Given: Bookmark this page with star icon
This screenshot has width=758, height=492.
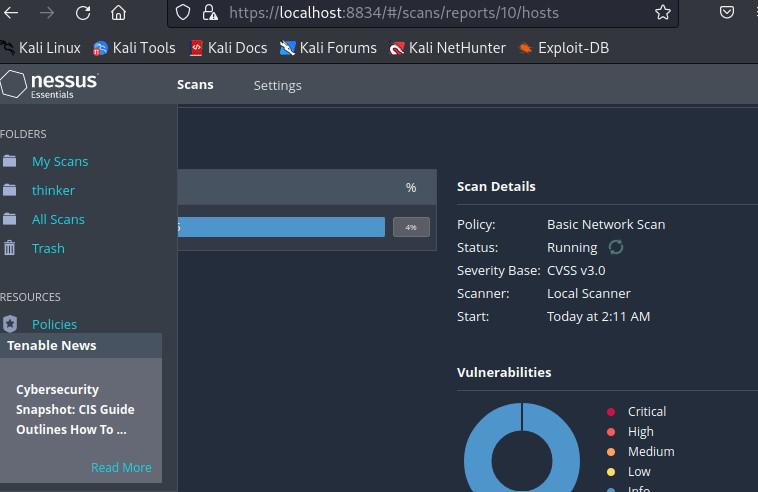Looking at the screenshot, I should point(663,13).
